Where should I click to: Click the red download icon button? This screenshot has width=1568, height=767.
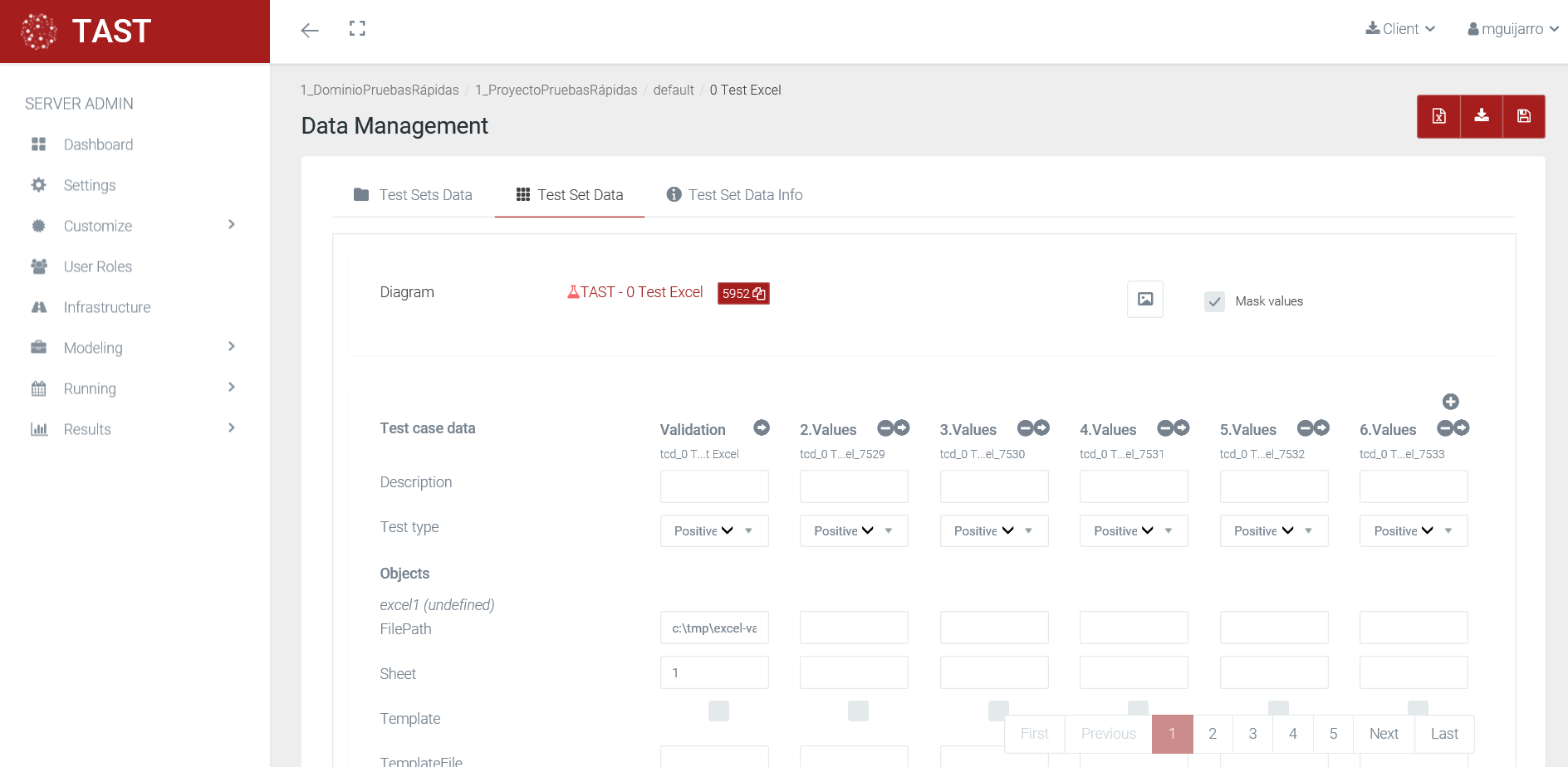pos(1481,116)
